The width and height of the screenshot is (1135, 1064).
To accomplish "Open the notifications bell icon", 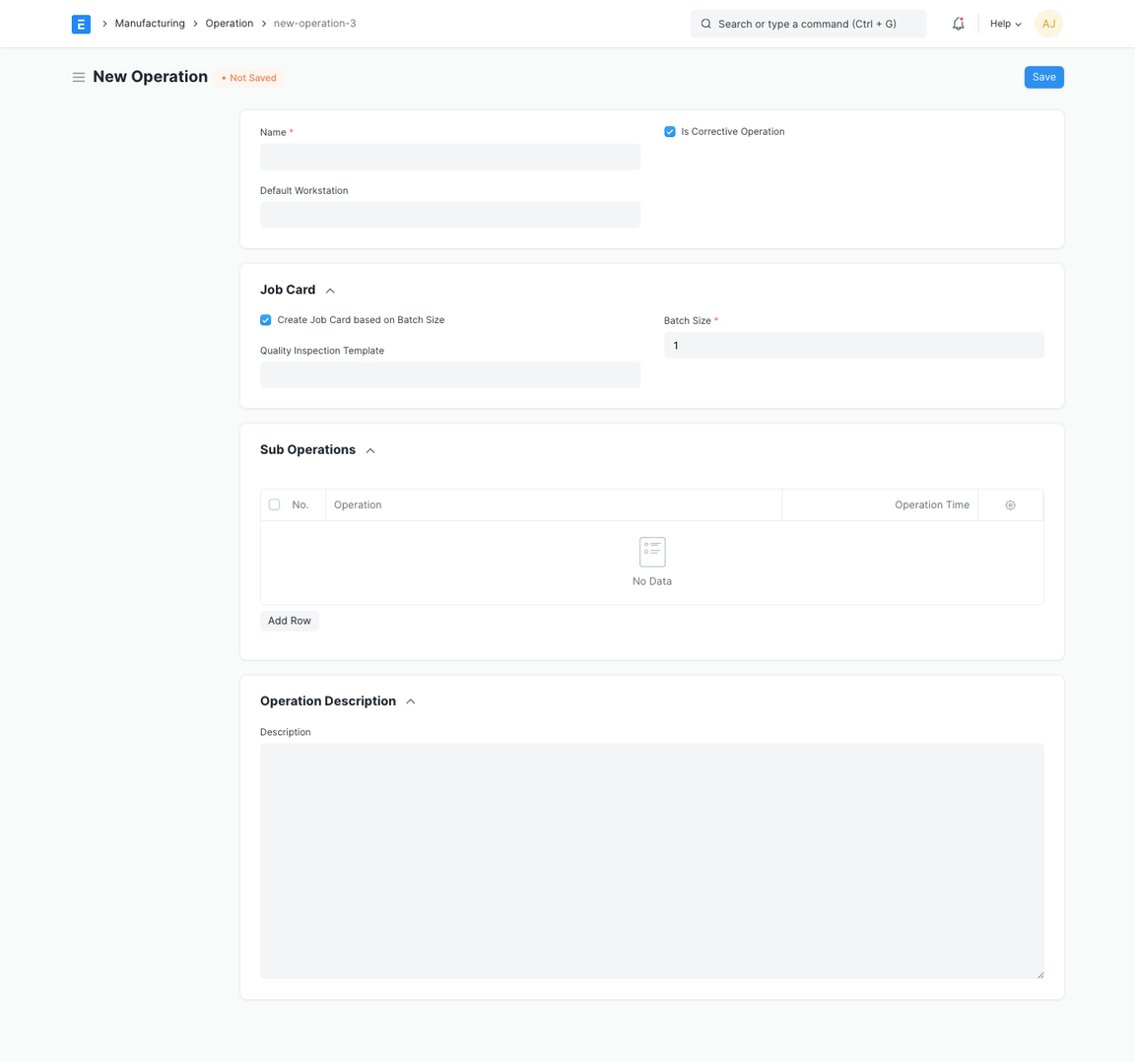I will [958, 24].
